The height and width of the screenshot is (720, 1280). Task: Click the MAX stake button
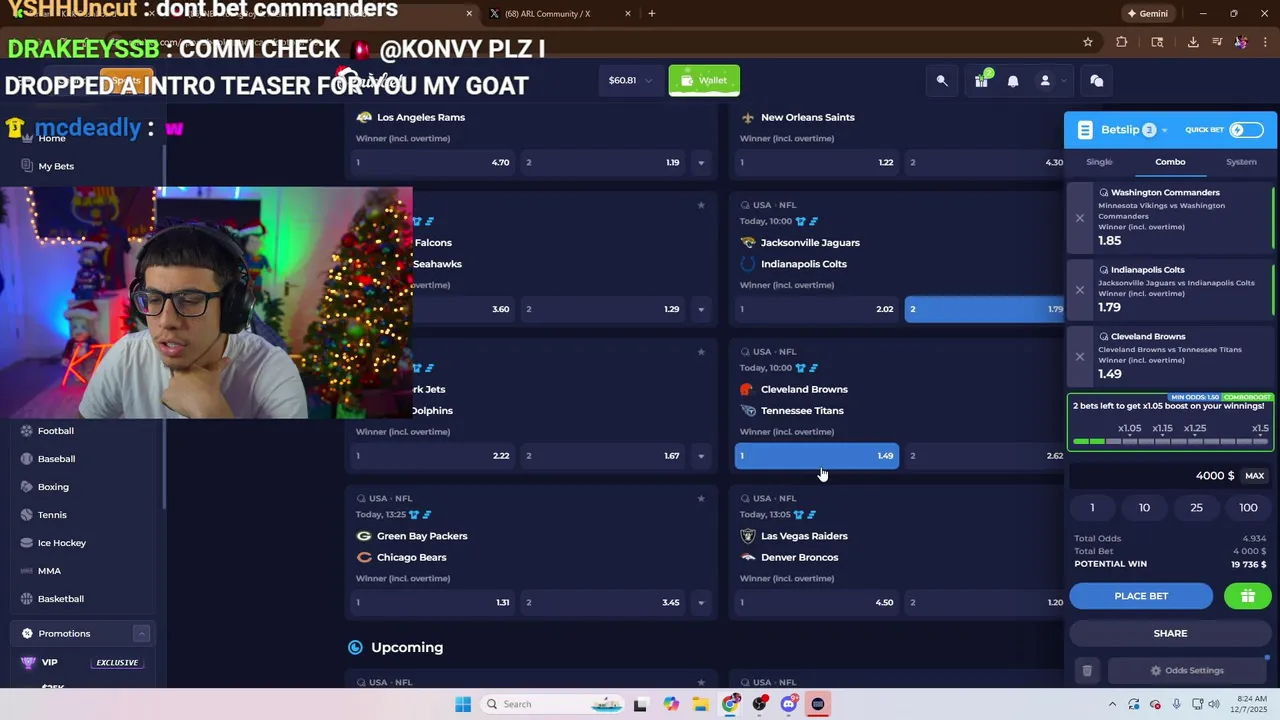point(1254,476)
